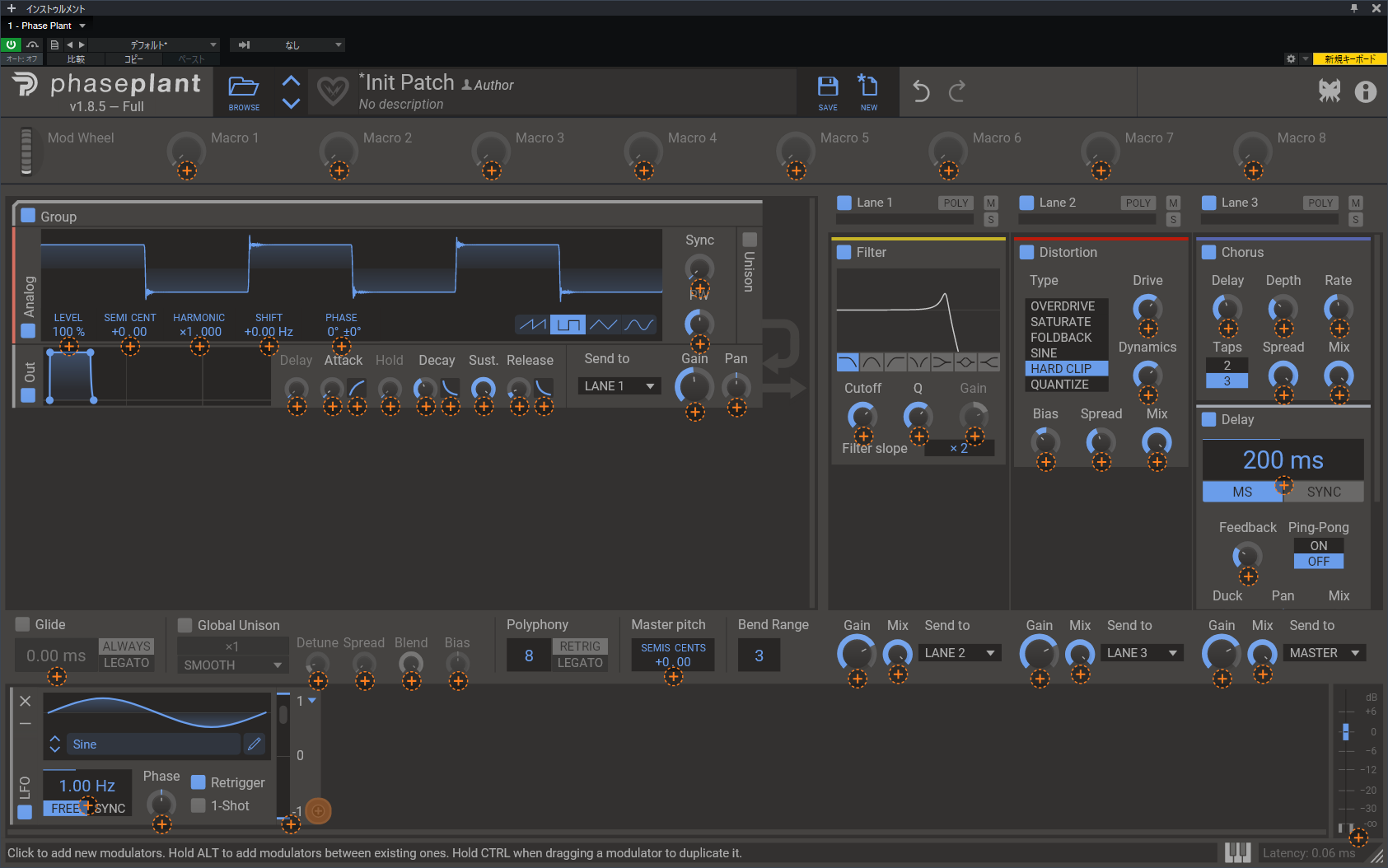Open the Global Unison SMOOTH mode dropdown
This screenshot has height=868, width=1388.
233,665
